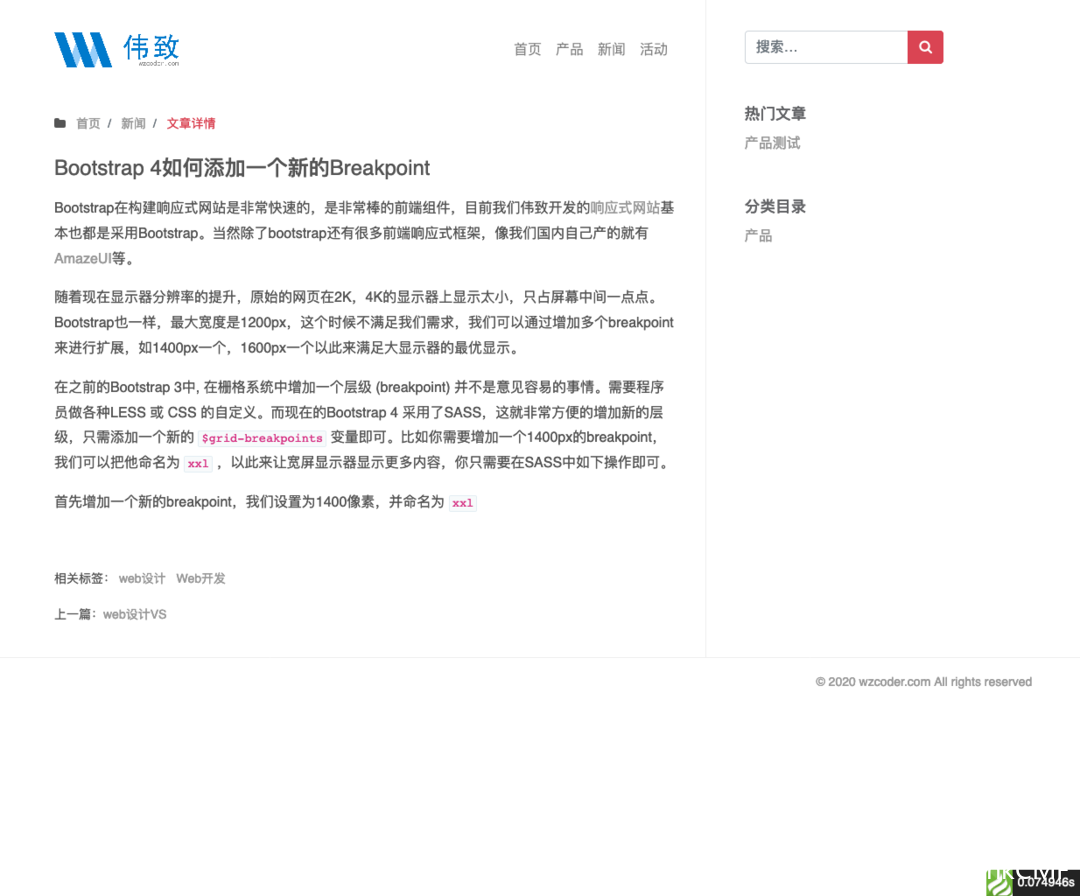Click the 相关标签 label
Image resolution: width=1080 pixels, height=896 pixels.
[81, 579]
